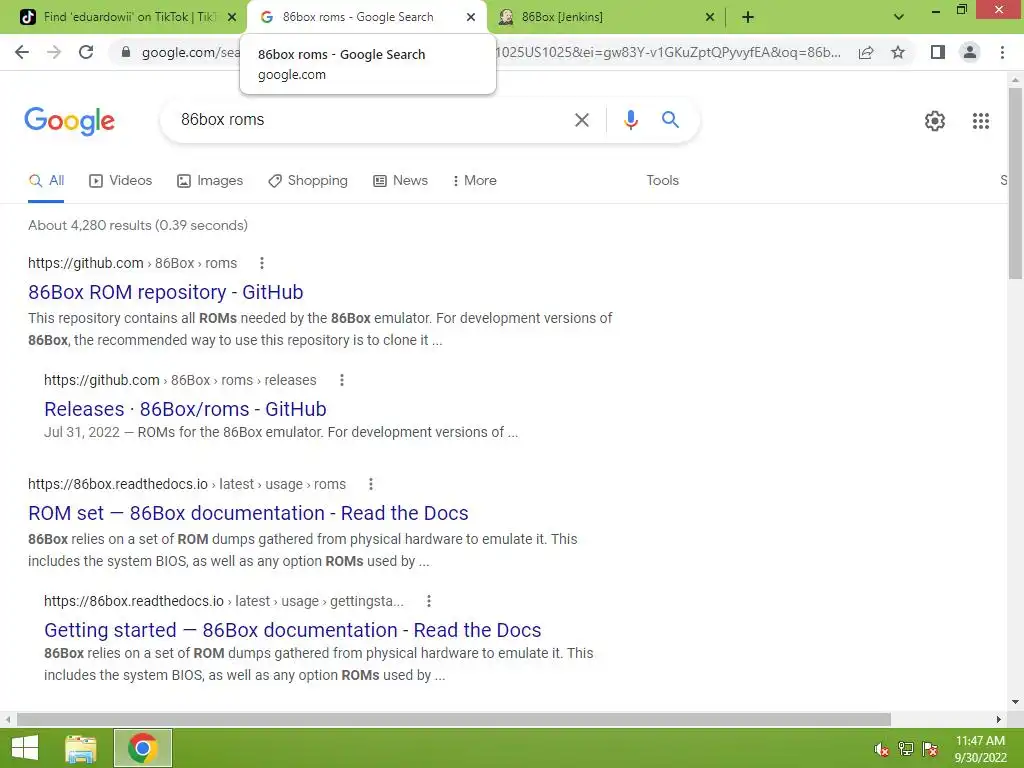This screenshot has height=768, width=1024.
Task: Open options for Getting started result
Action: 428,601
